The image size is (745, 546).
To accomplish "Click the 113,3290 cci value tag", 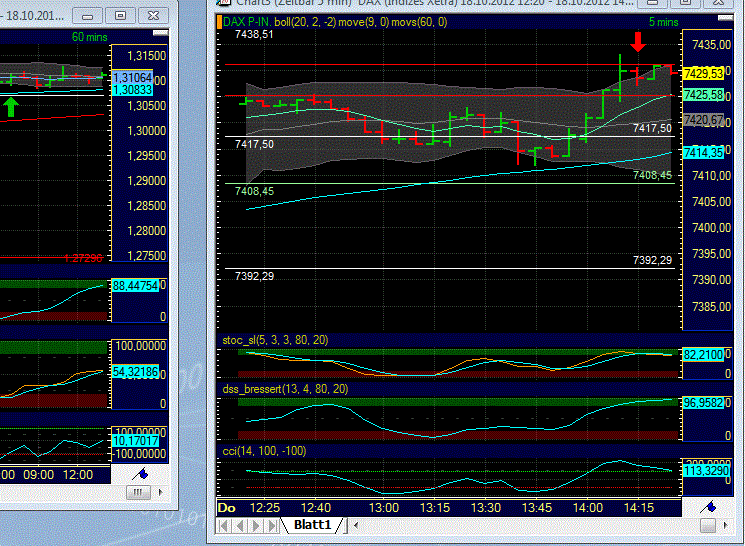I will (x=706, y=470).
